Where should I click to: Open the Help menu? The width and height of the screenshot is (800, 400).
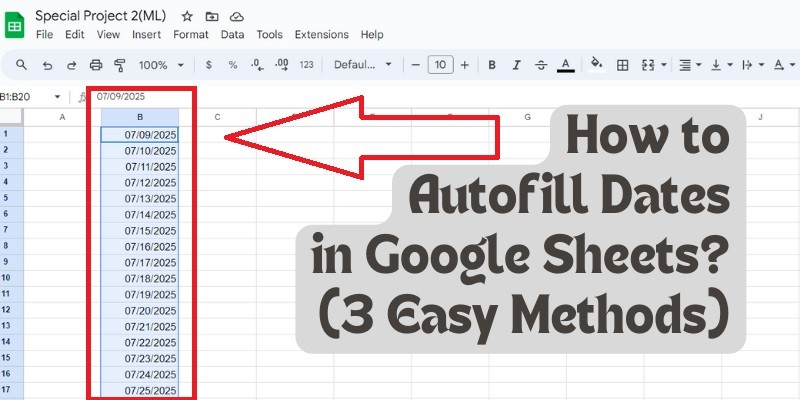pyautogui.click(x=372, y=35)
